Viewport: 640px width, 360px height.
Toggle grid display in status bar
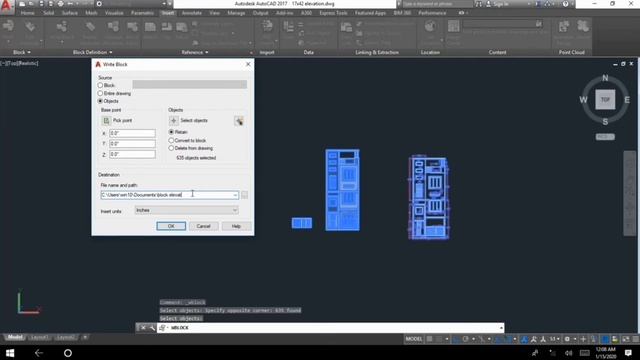[x=429, y=339]
